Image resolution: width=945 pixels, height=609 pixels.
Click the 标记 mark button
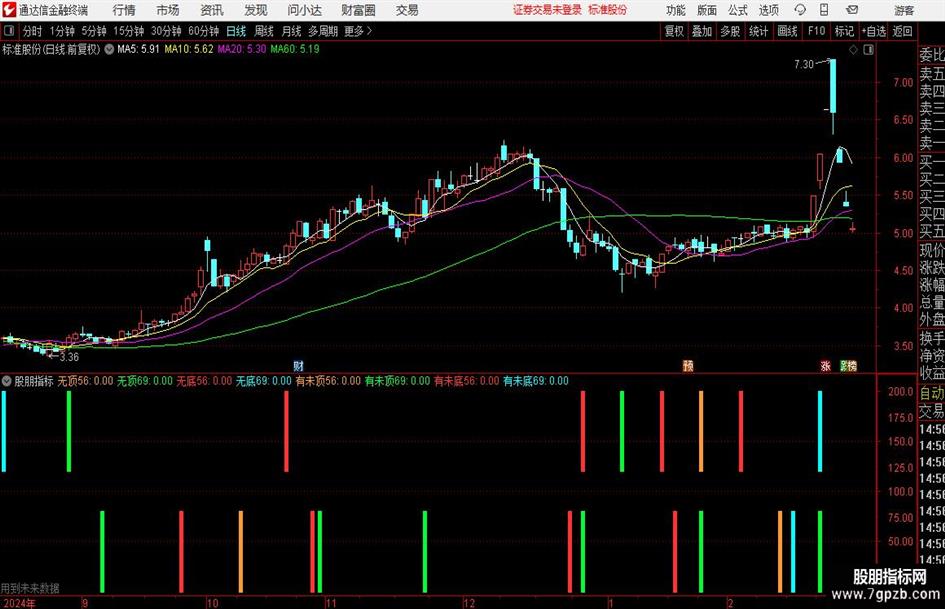pyautogui.click(x=844, y=31)
